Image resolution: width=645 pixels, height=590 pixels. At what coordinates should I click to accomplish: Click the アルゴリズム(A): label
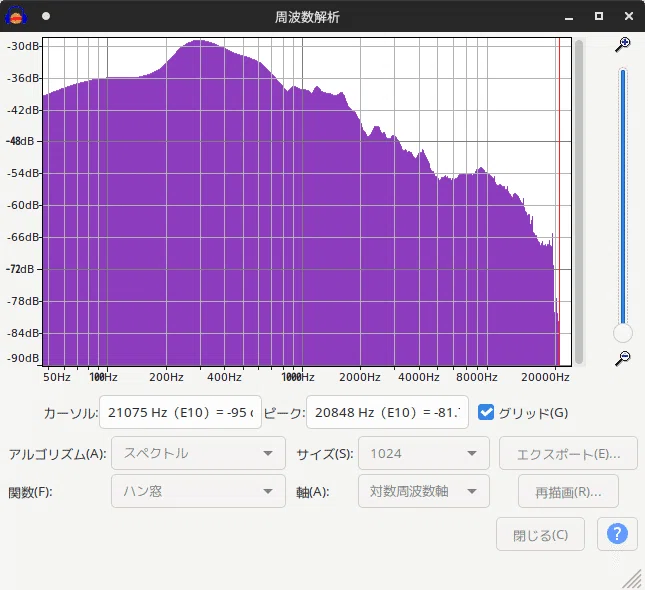point(58,454)
